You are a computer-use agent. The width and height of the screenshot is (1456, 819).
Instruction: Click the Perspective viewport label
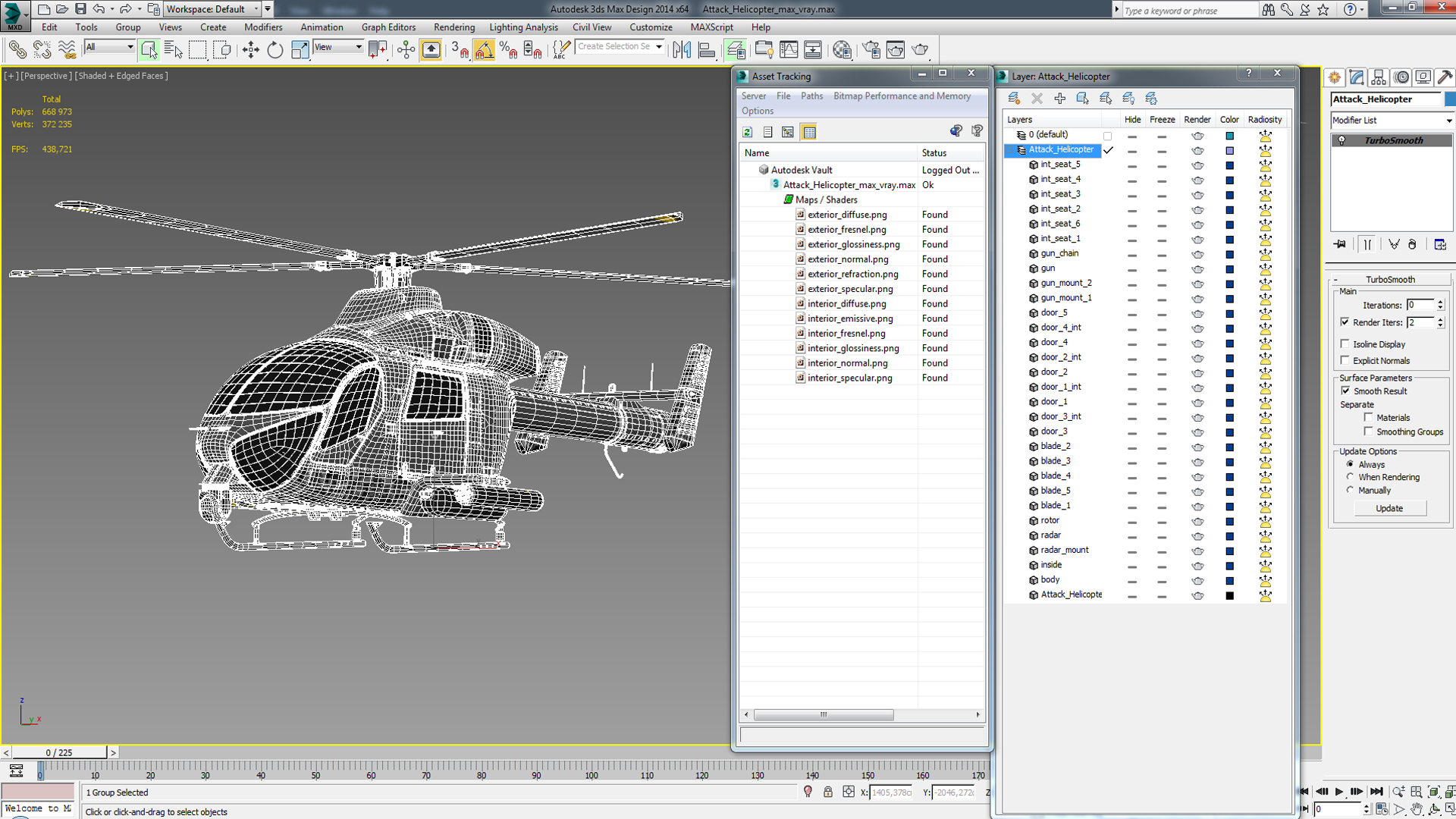pos(46,76)
